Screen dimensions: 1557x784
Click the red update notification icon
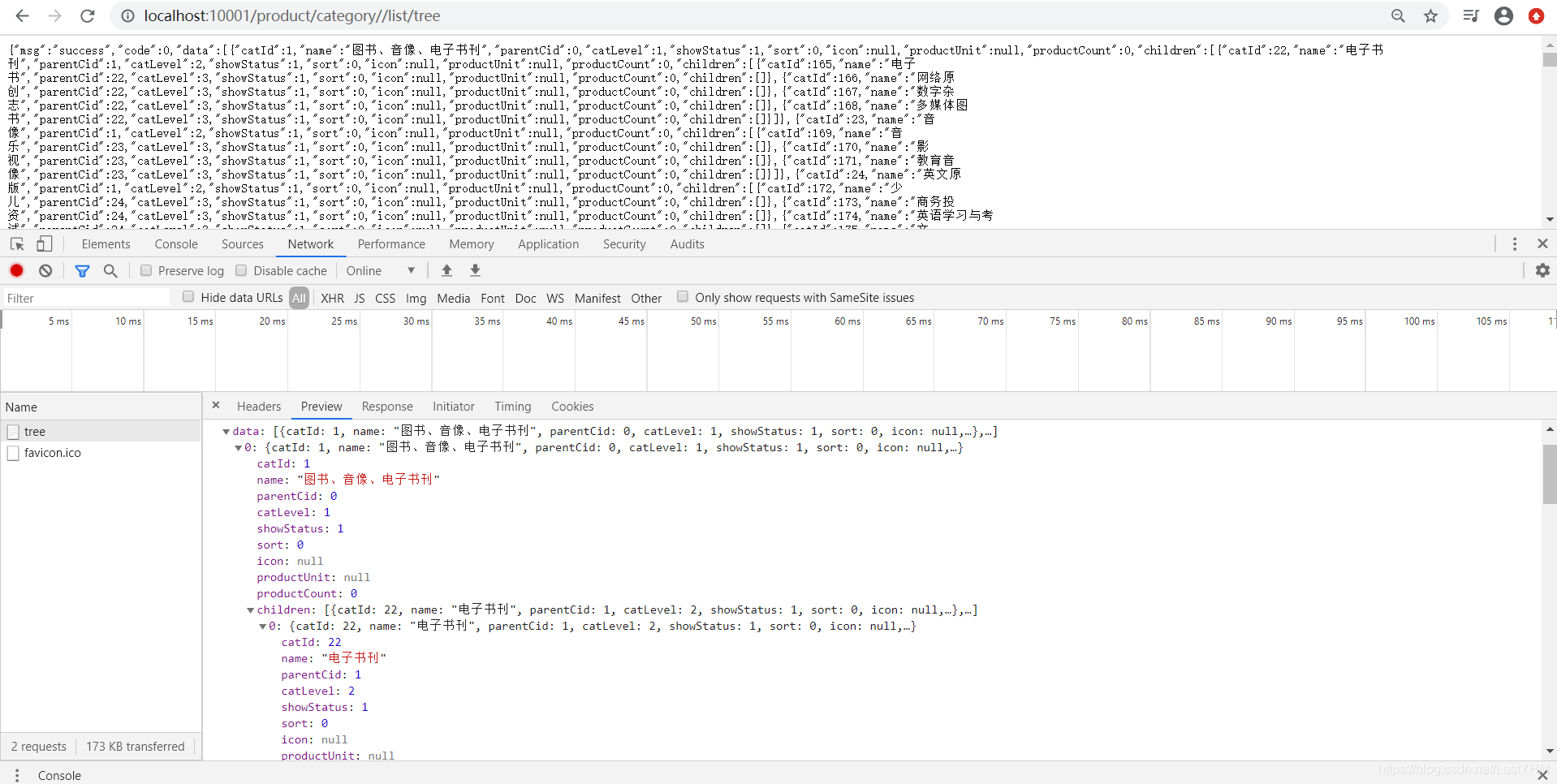(x=1536, y=16)
